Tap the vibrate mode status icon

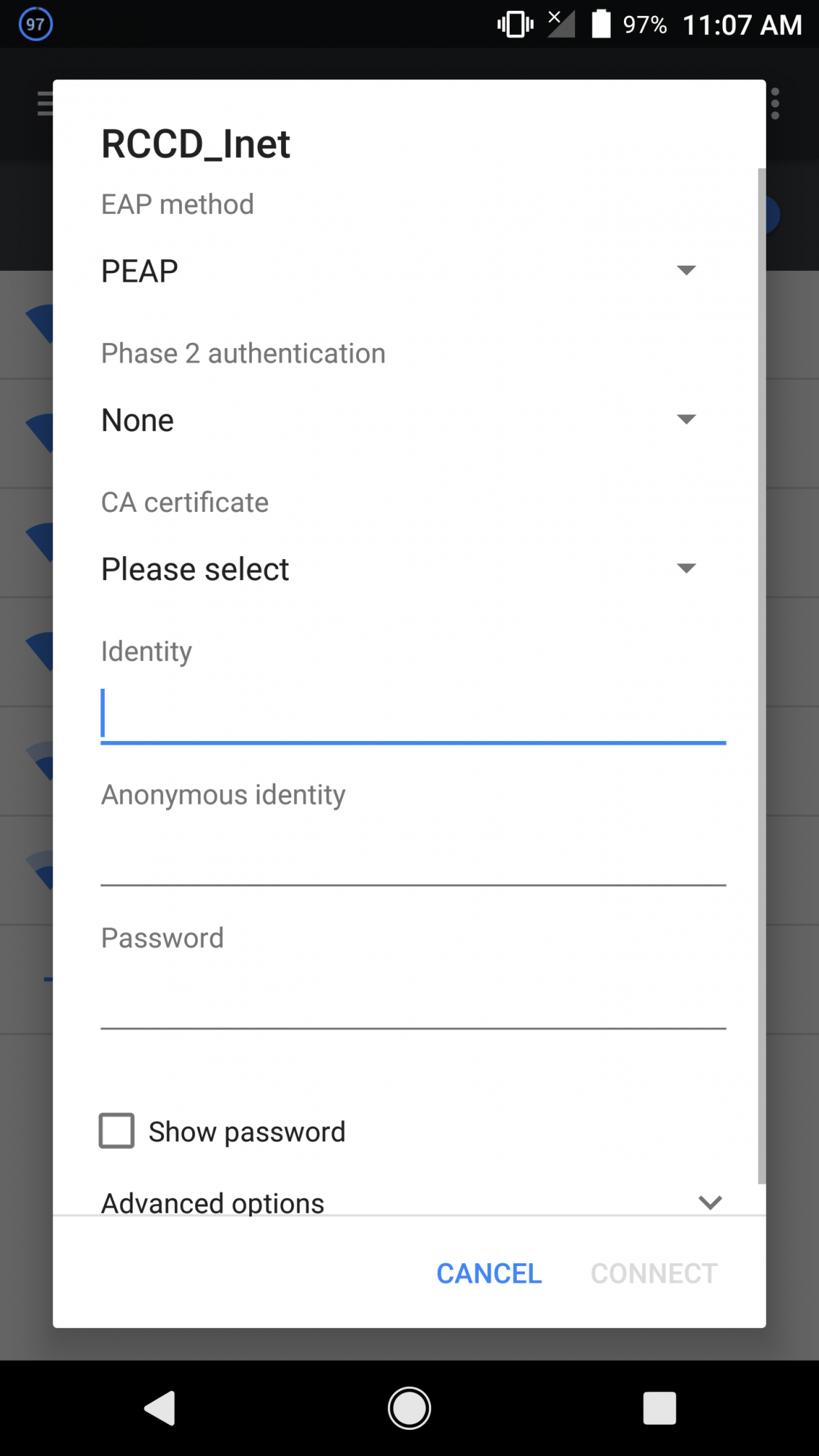tap(515, 24)
